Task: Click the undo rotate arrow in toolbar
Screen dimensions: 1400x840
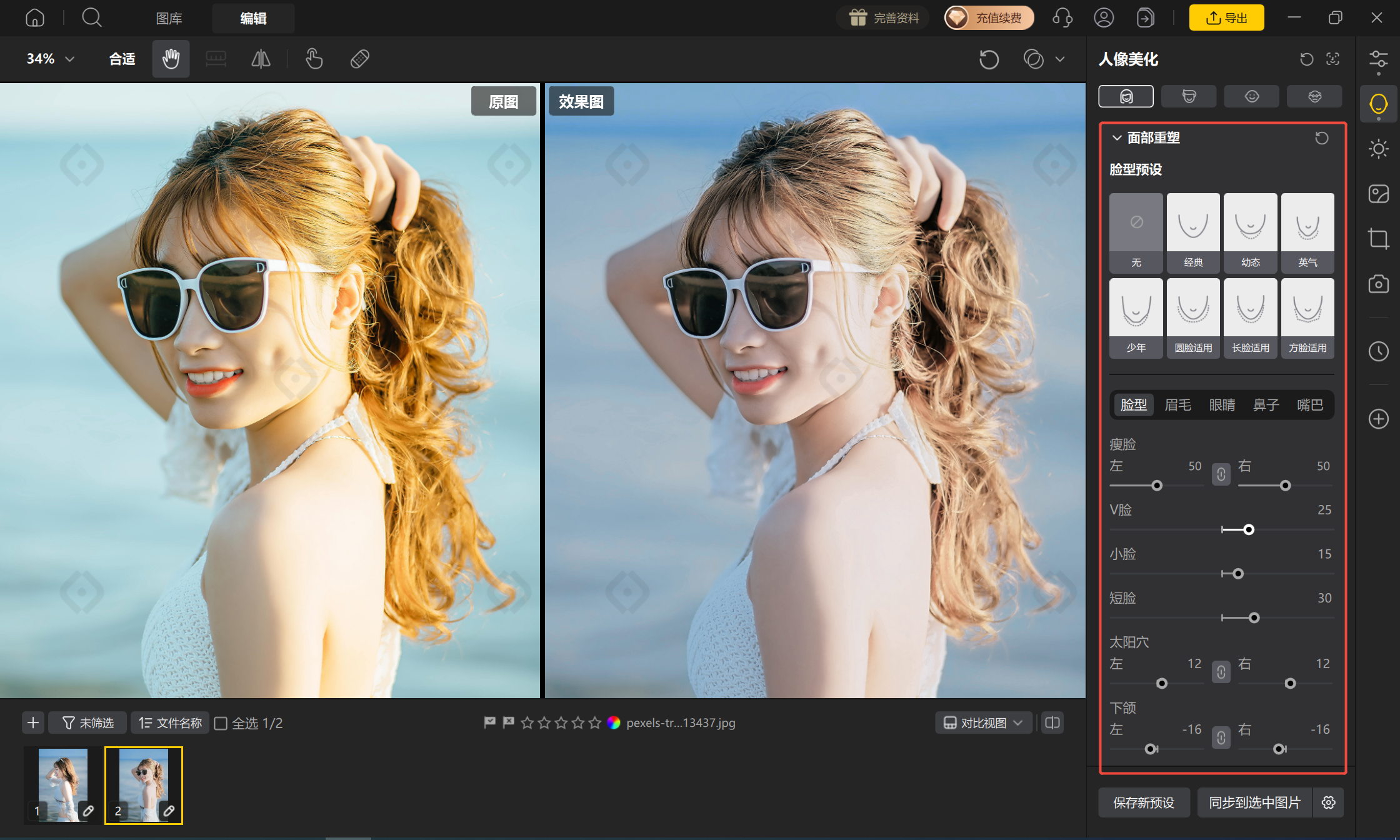Action: coord(989,59)
